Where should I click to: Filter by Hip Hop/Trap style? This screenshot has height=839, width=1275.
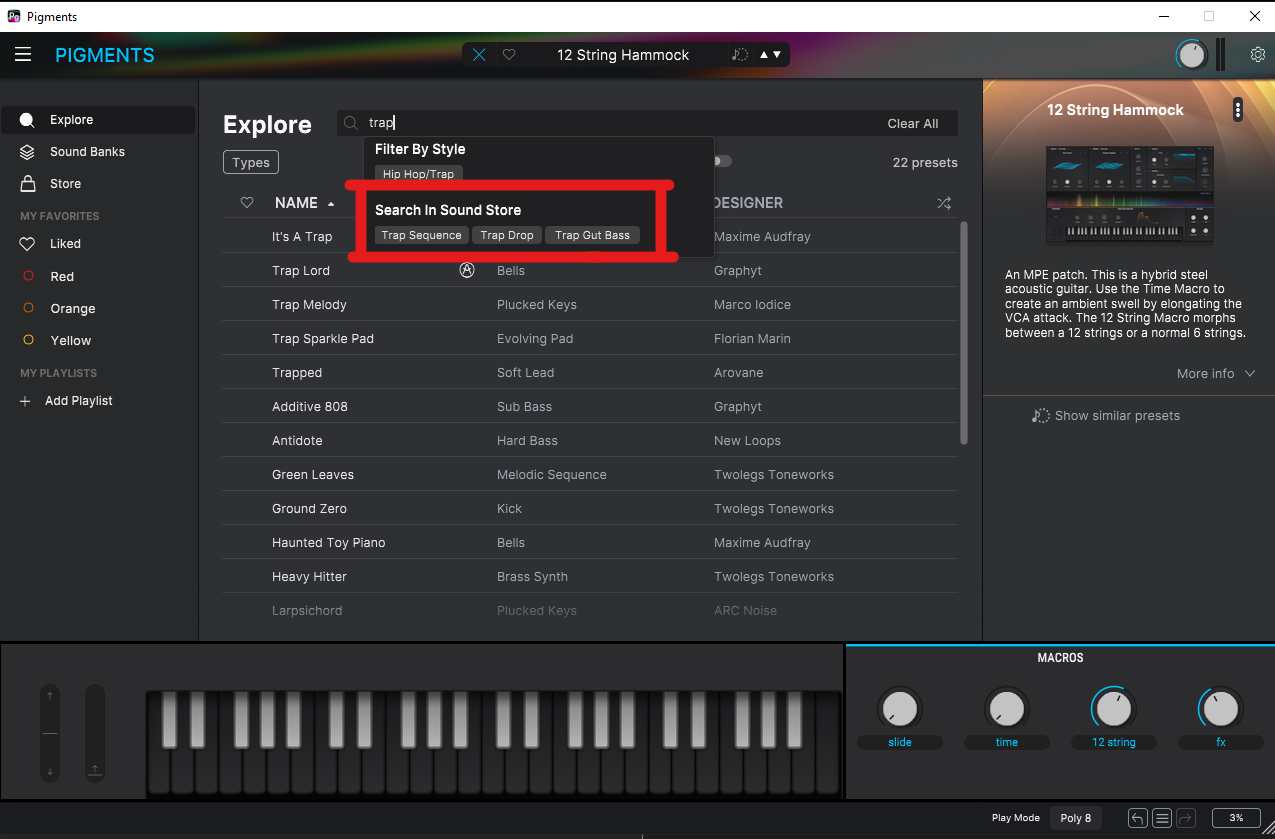pos(418,174)
